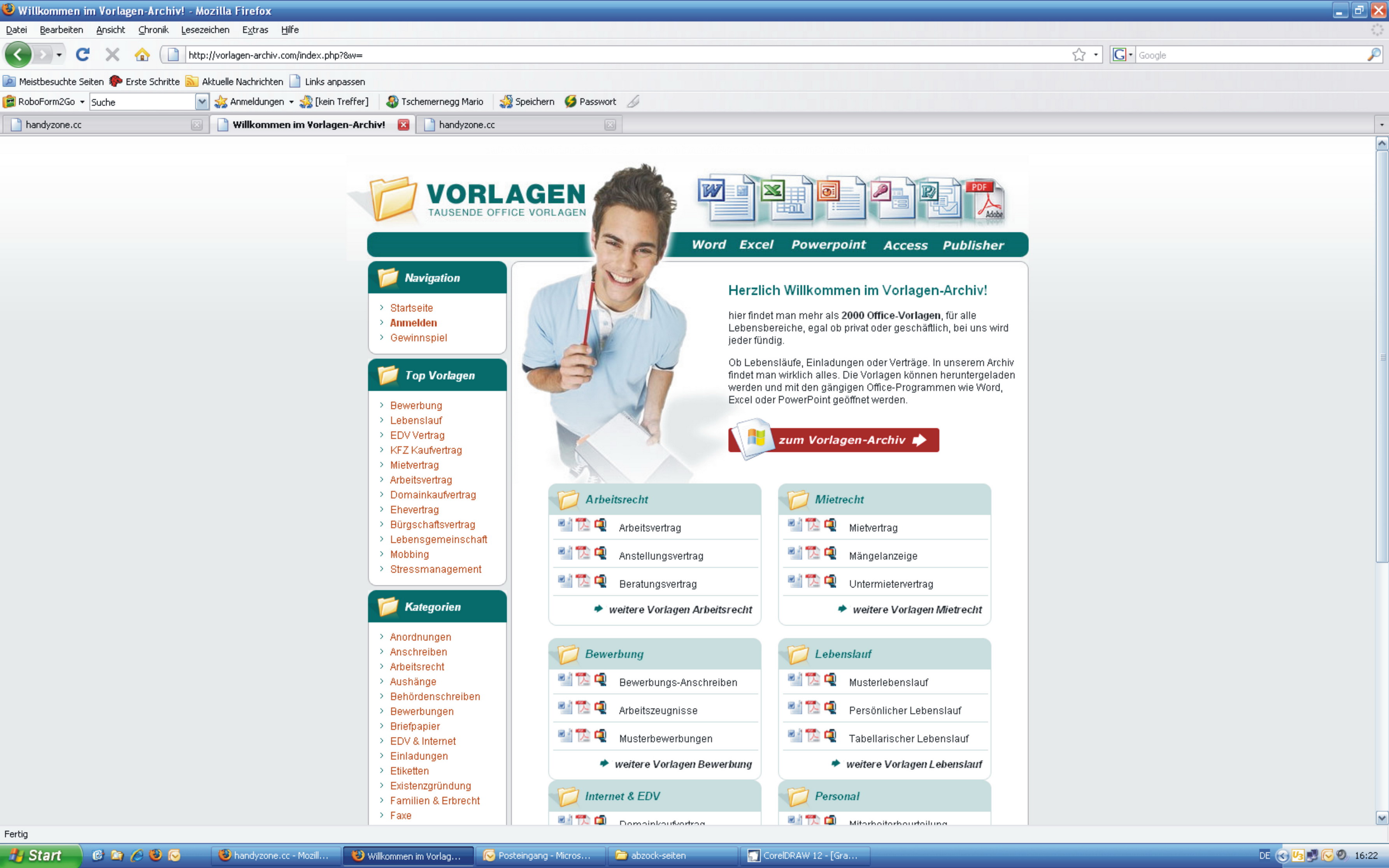Click the RoboForm Passwort generator button
Image resolution: width=1389 pixels, height=868 pixels.
590,102
